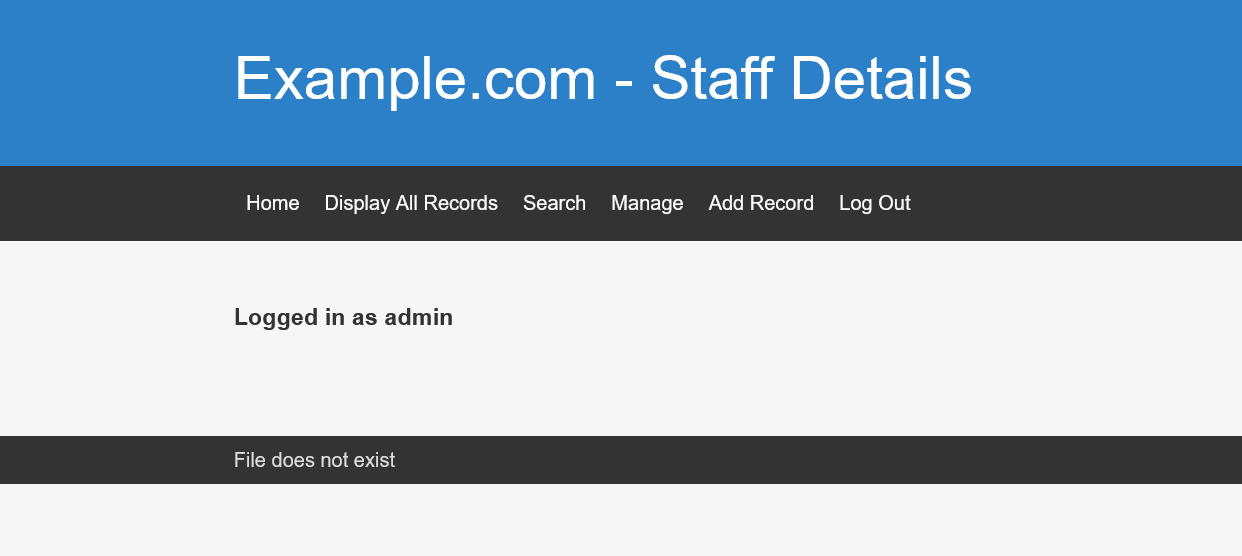The image size is (1242, 556).
Task: Click the word 'Out' in Log Out
Action: click(894, 203)
